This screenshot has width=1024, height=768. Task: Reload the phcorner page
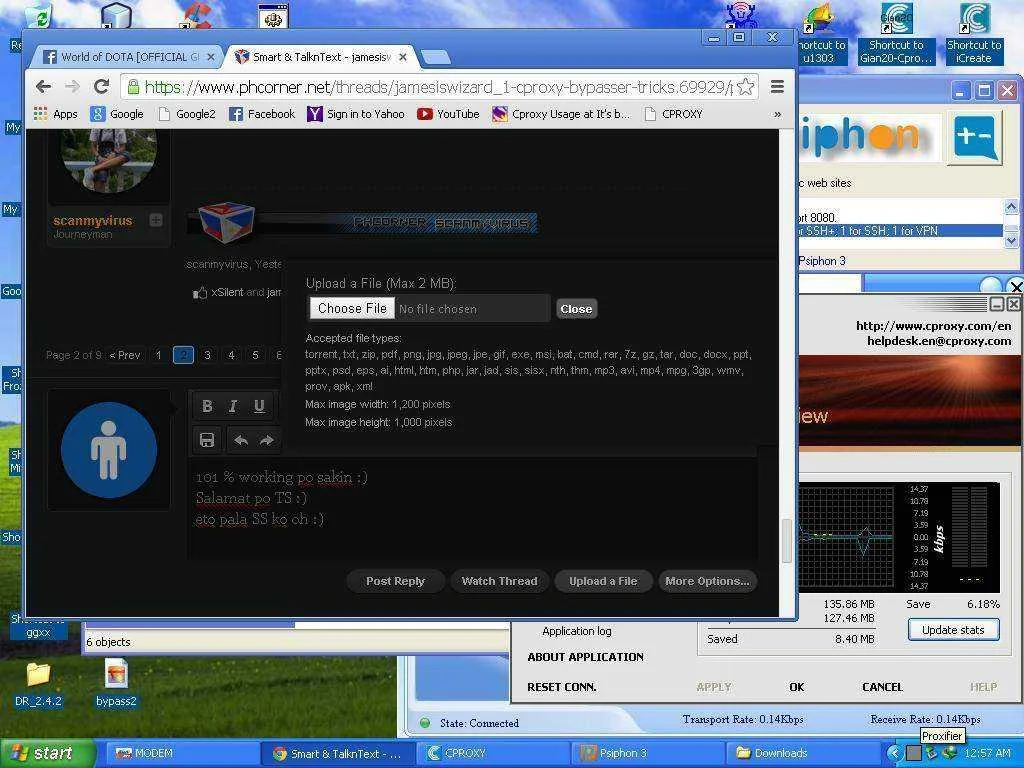(101, 87)
